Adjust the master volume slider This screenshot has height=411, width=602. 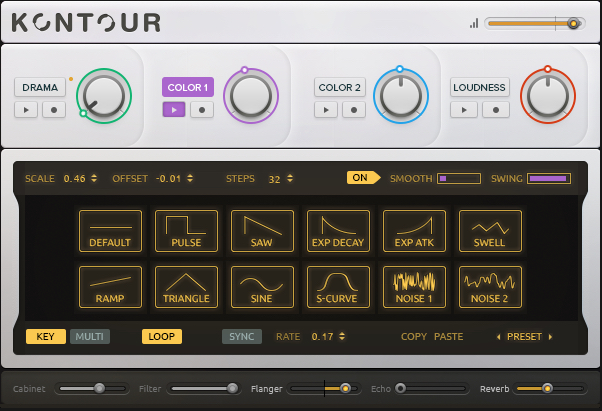(535, 23)
